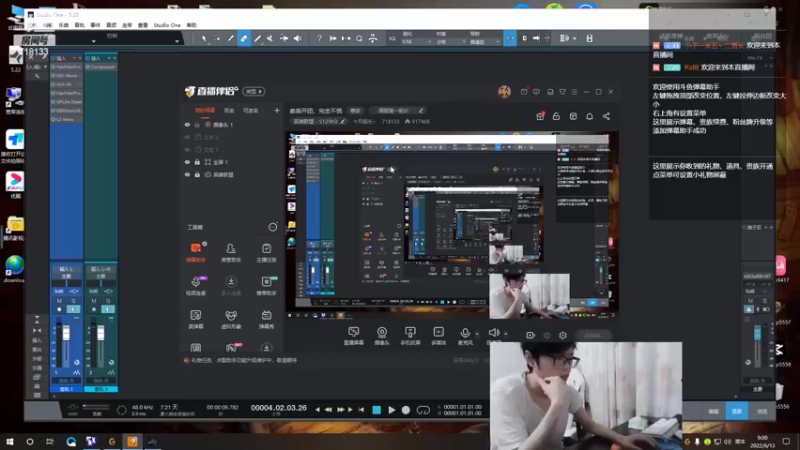
Task: Toggle visibility of the full screen 1 source
Action: [x=187, y=162]
